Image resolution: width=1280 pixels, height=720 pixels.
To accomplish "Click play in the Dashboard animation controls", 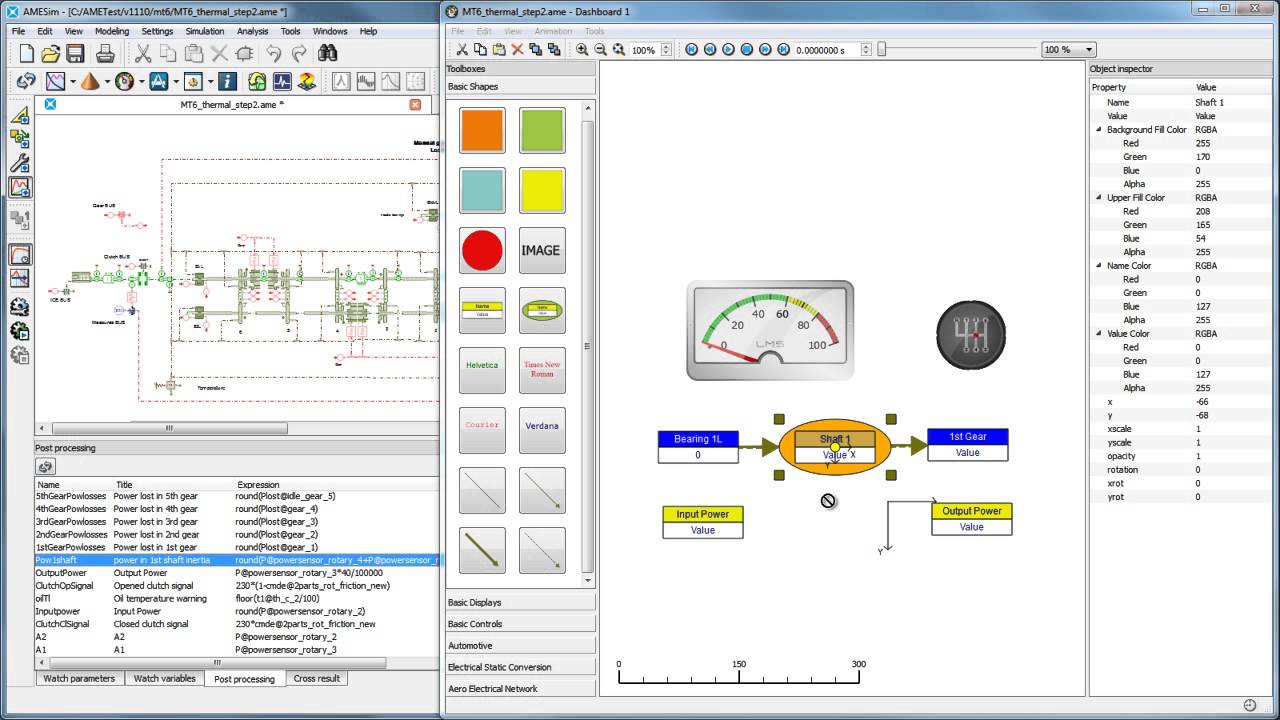I will pos(729,49).
